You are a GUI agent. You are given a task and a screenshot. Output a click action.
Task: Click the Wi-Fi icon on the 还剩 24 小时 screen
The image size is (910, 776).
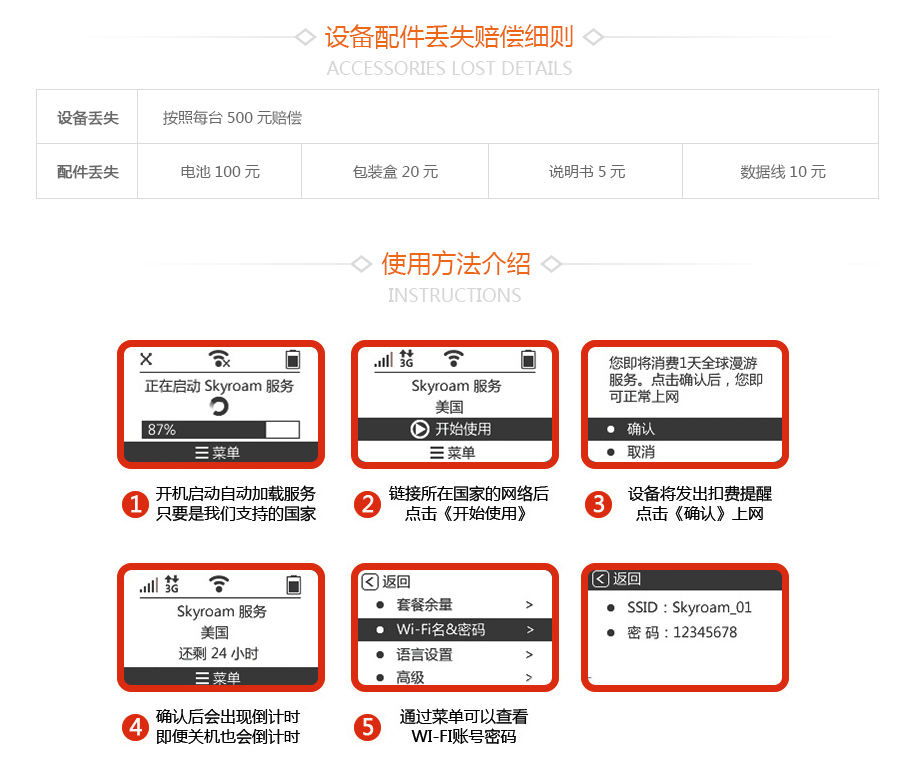219,584
